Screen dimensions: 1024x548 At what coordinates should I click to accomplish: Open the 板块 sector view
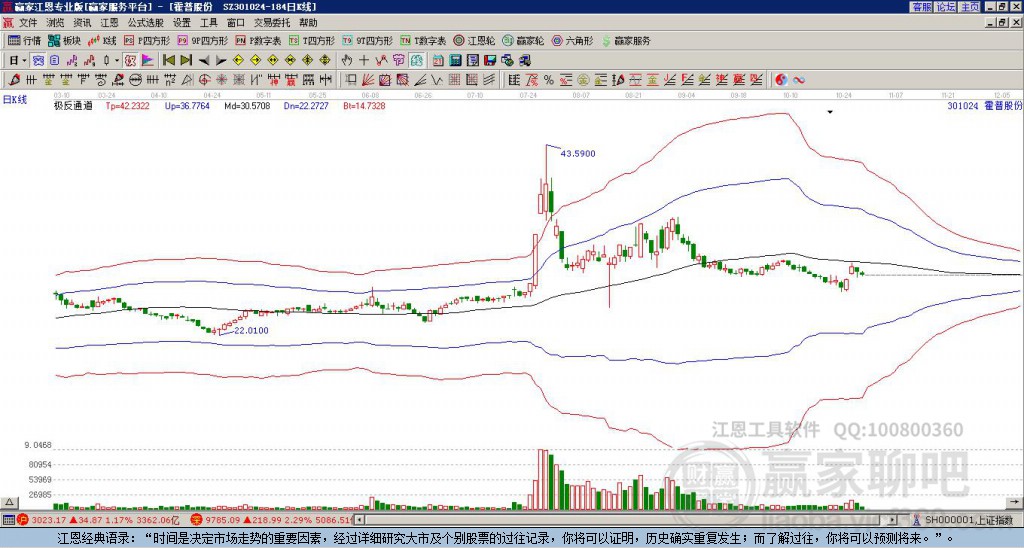tap(64, 40)
